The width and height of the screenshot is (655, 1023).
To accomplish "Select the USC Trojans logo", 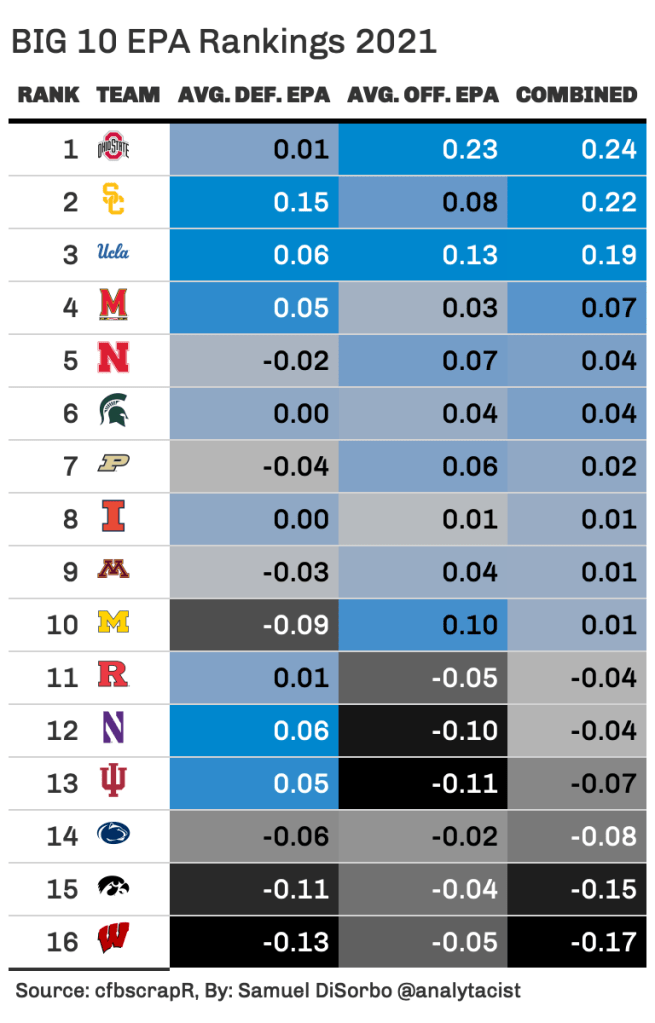I will click(x=113, y=202).
